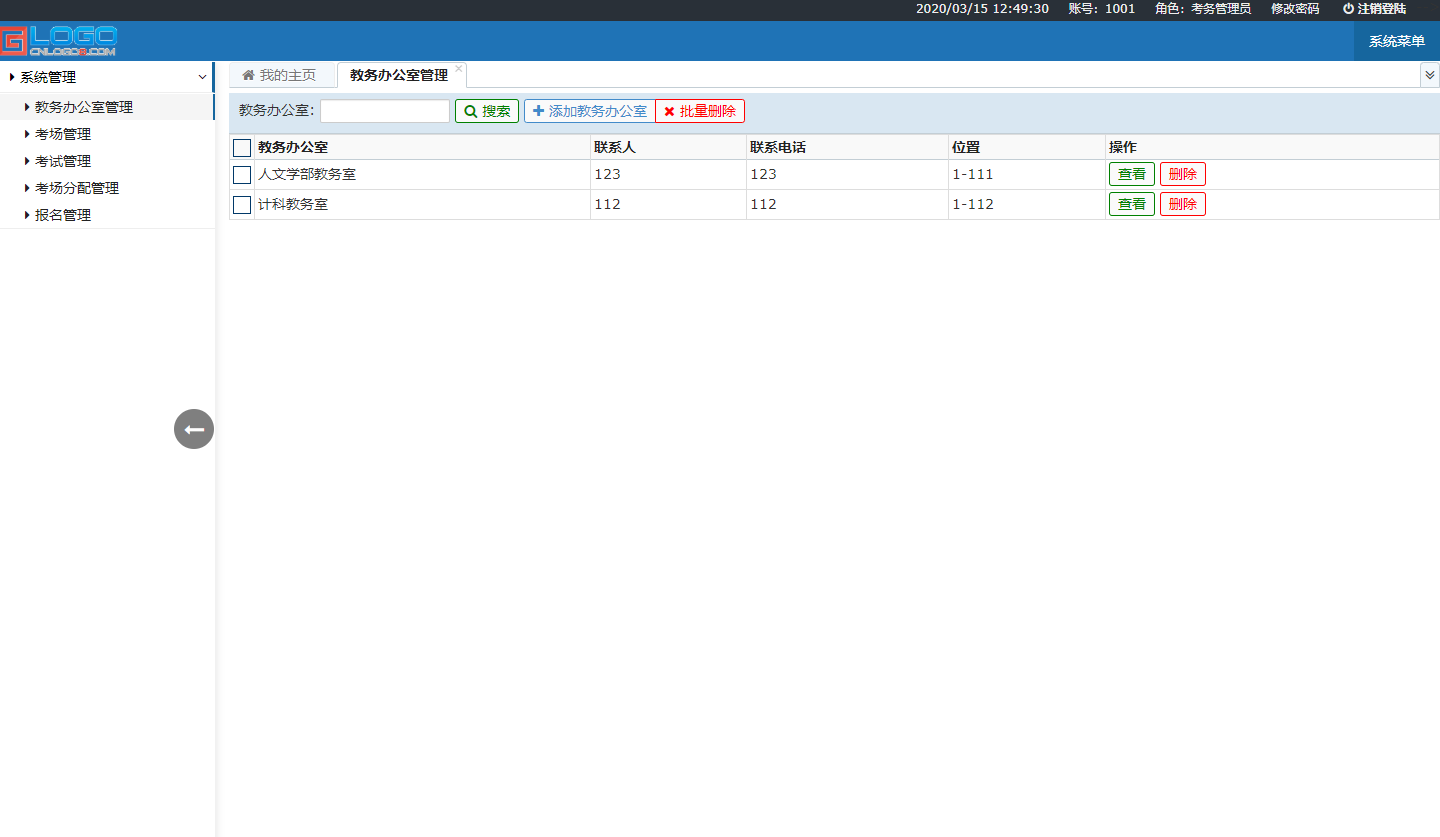The height and width of the screenshot is (837, 1440).
Task: Click the gray sidebar collapse arrow button
Action: tap(194, 429)
